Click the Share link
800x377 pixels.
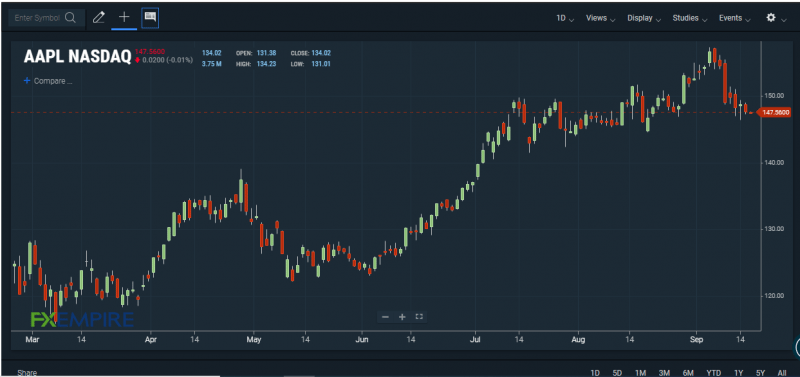click(27, 373)
